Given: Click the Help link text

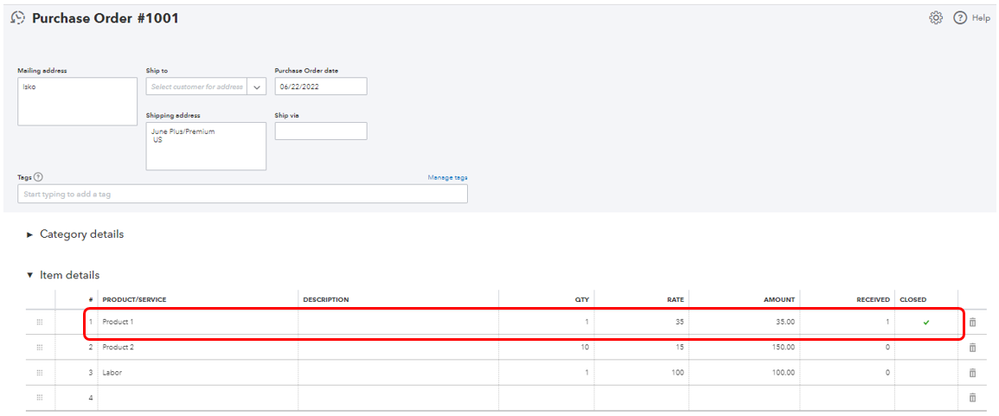Looking at the screenshot, I should [979, 18].
